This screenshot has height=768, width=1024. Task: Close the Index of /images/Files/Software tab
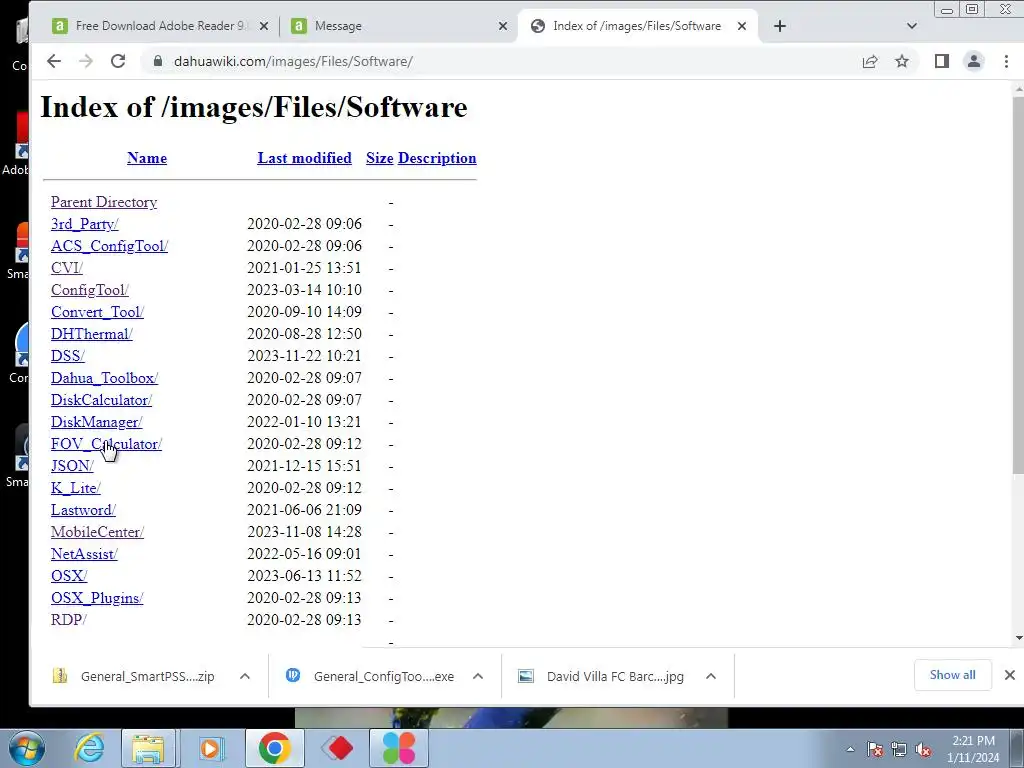(742, 26)
